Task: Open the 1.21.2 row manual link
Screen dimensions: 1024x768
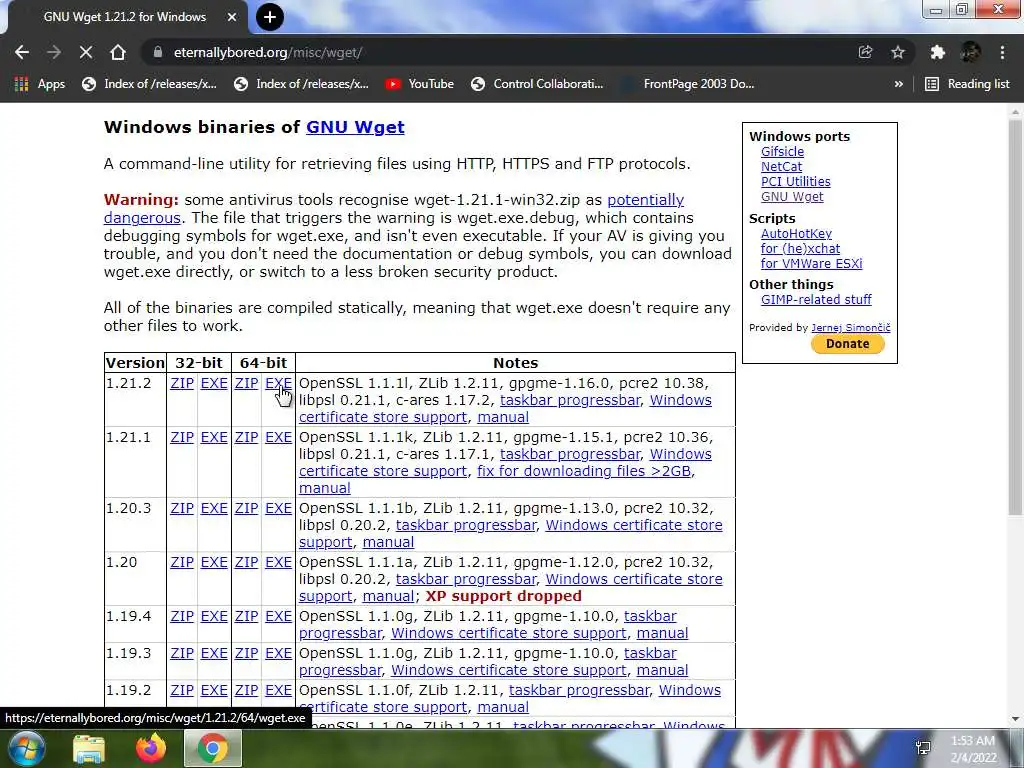Action: 503,417
